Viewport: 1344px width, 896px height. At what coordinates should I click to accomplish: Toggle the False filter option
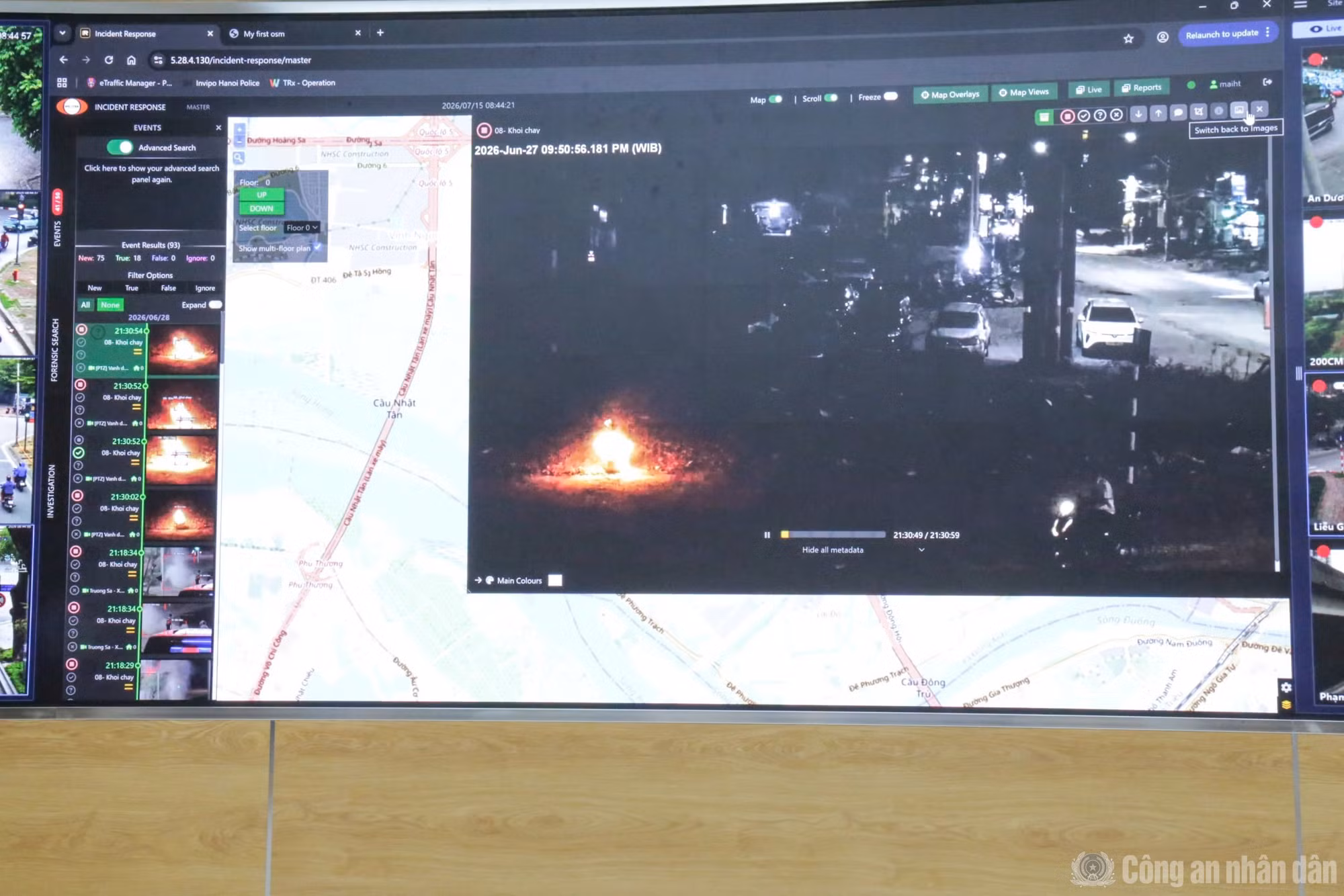(x=168, y=288)
